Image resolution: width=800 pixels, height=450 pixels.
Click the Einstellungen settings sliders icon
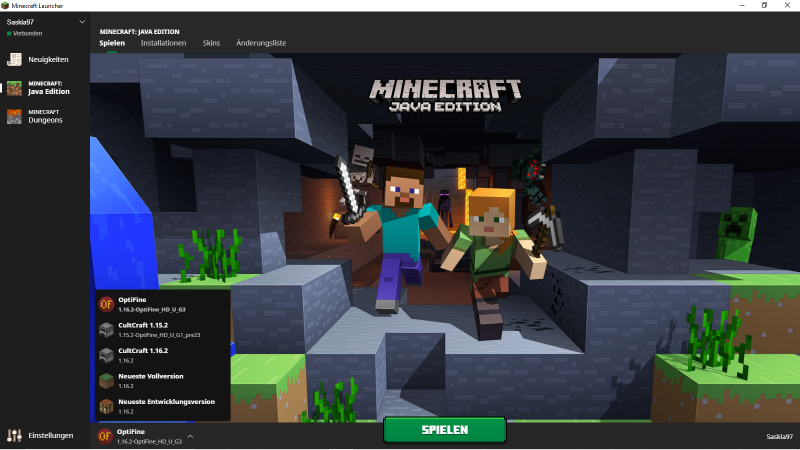pyautogui.click(x=14, y=435)
